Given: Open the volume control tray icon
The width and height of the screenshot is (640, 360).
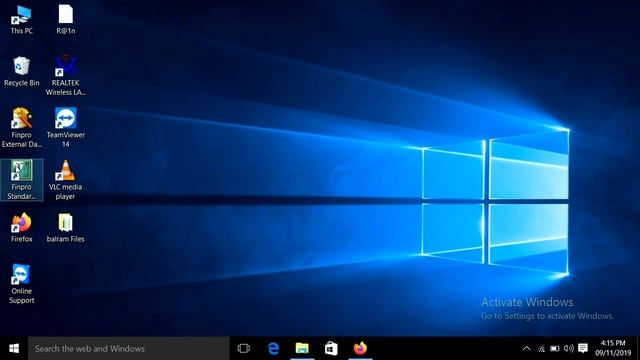Looking at the screenshot, I should [569, 349].
